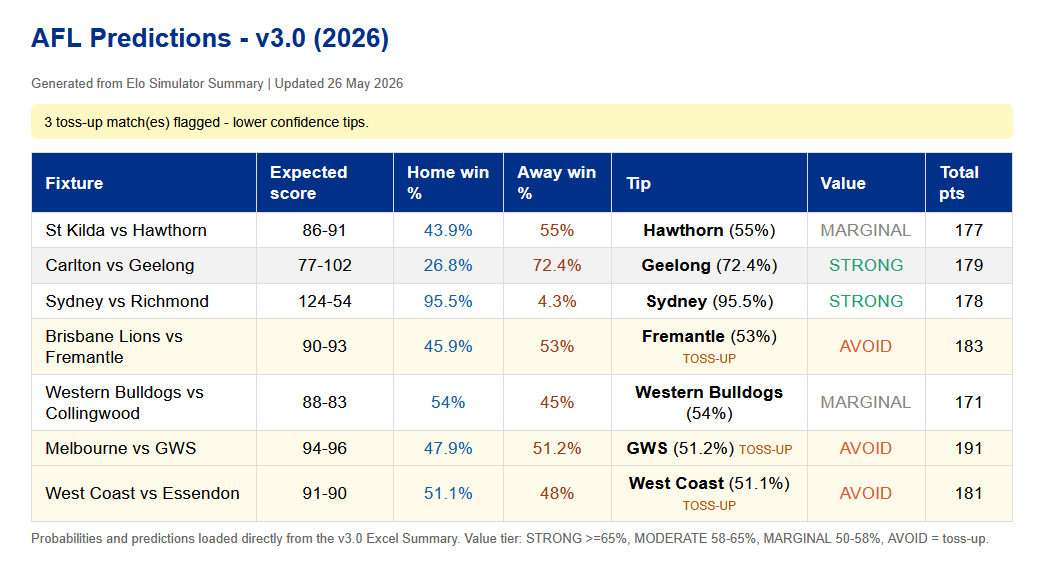Click the Fremantle (53%) tip
Screen dimensions: 1052x573
[x=709, y=336]
